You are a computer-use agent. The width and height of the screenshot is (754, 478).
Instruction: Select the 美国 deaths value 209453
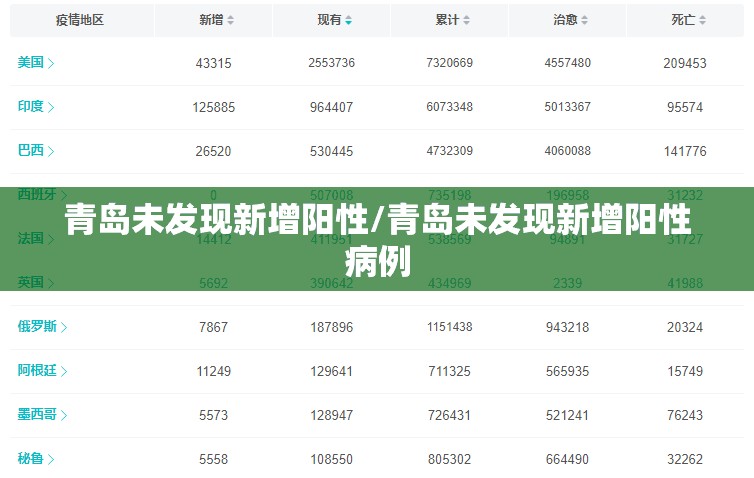(685, 63)
